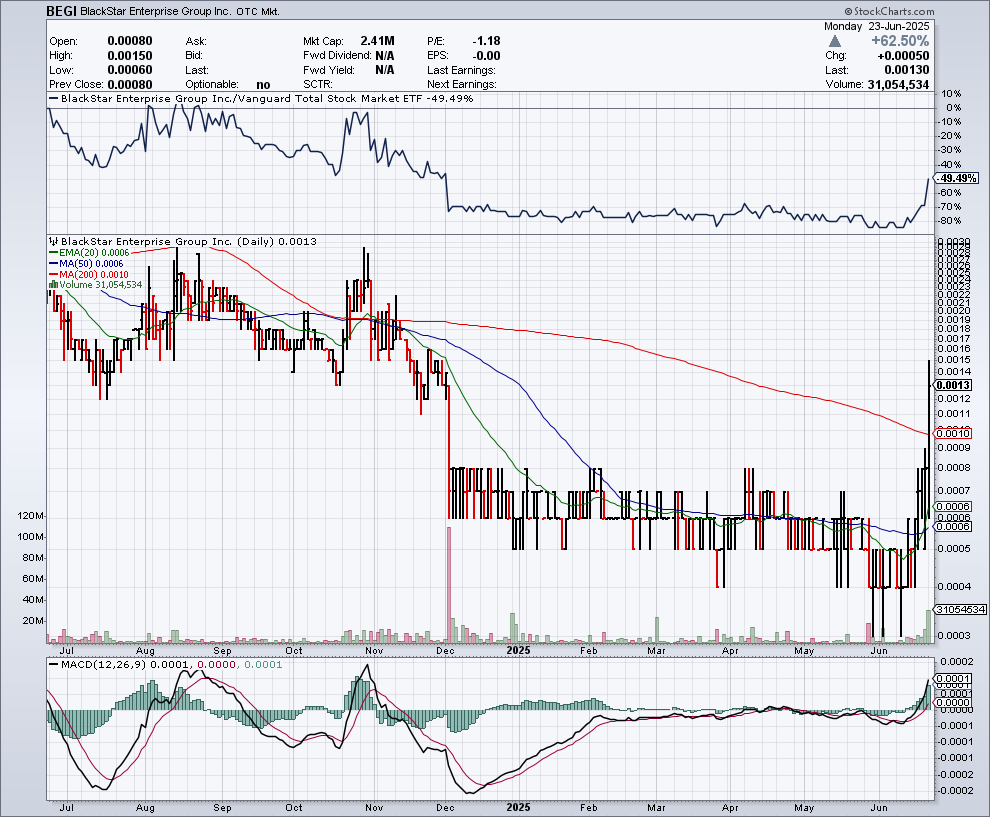Click the green 0.0006 EMA axis tag
The width and height of the screenshot is (990, 817).
[x=953, y=506]
